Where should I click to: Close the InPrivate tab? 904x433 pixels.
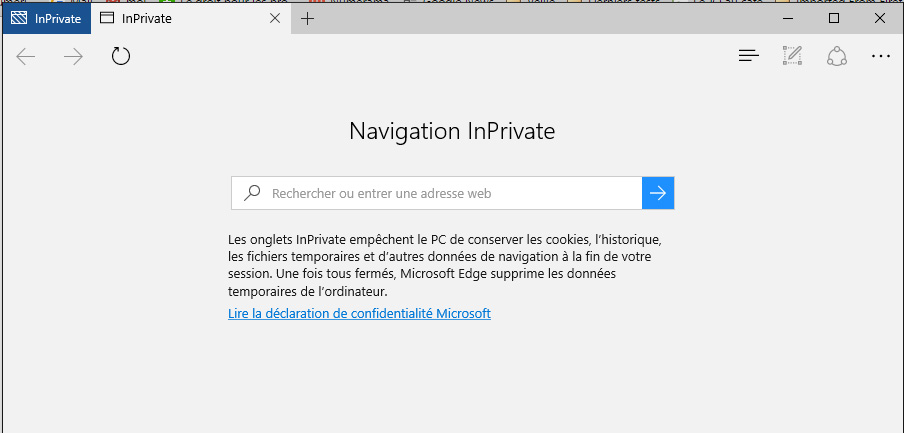point(275,18)
